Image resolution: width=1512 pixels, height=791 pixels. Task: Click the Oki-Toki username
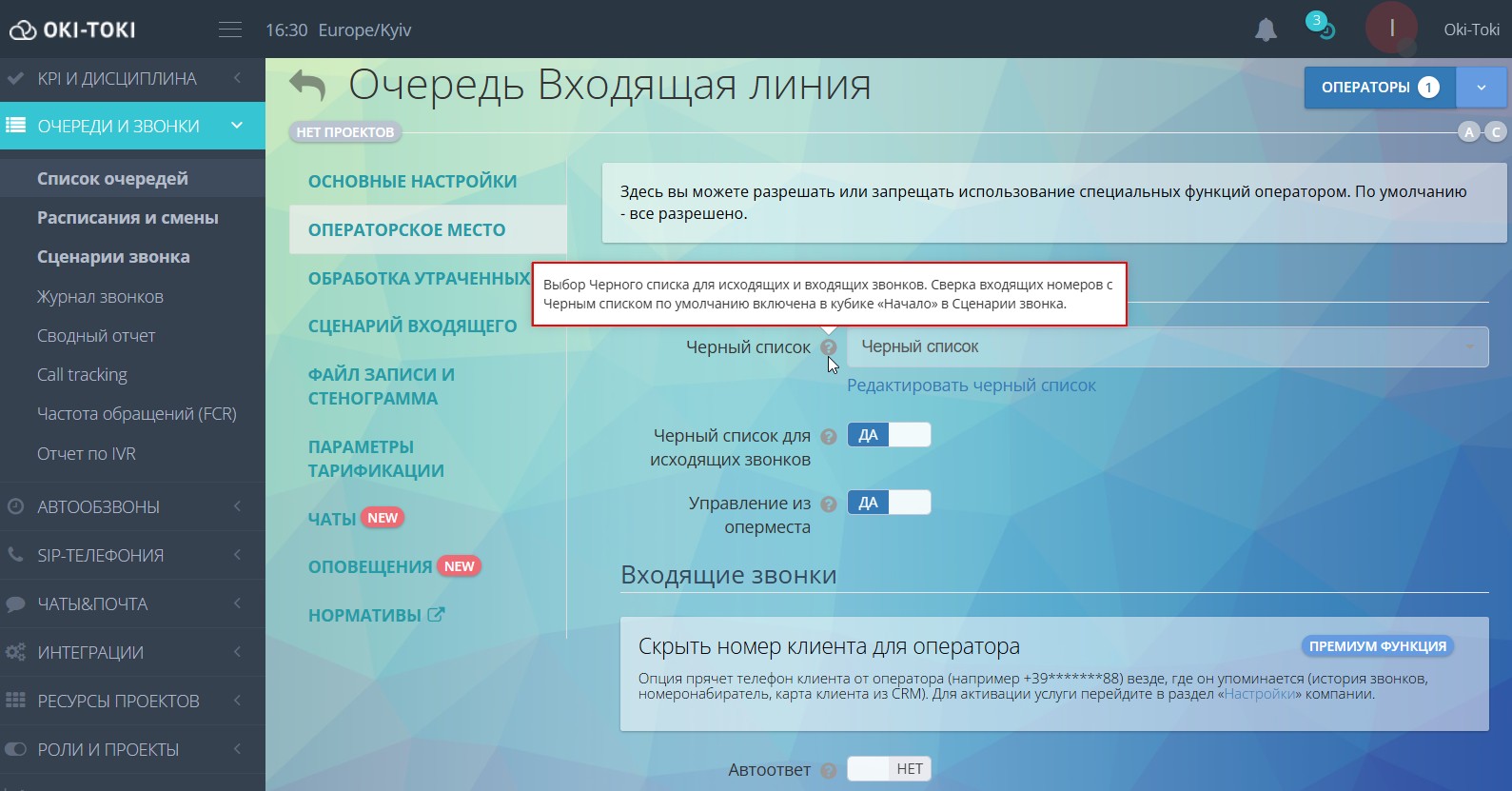pos(1471,30)
